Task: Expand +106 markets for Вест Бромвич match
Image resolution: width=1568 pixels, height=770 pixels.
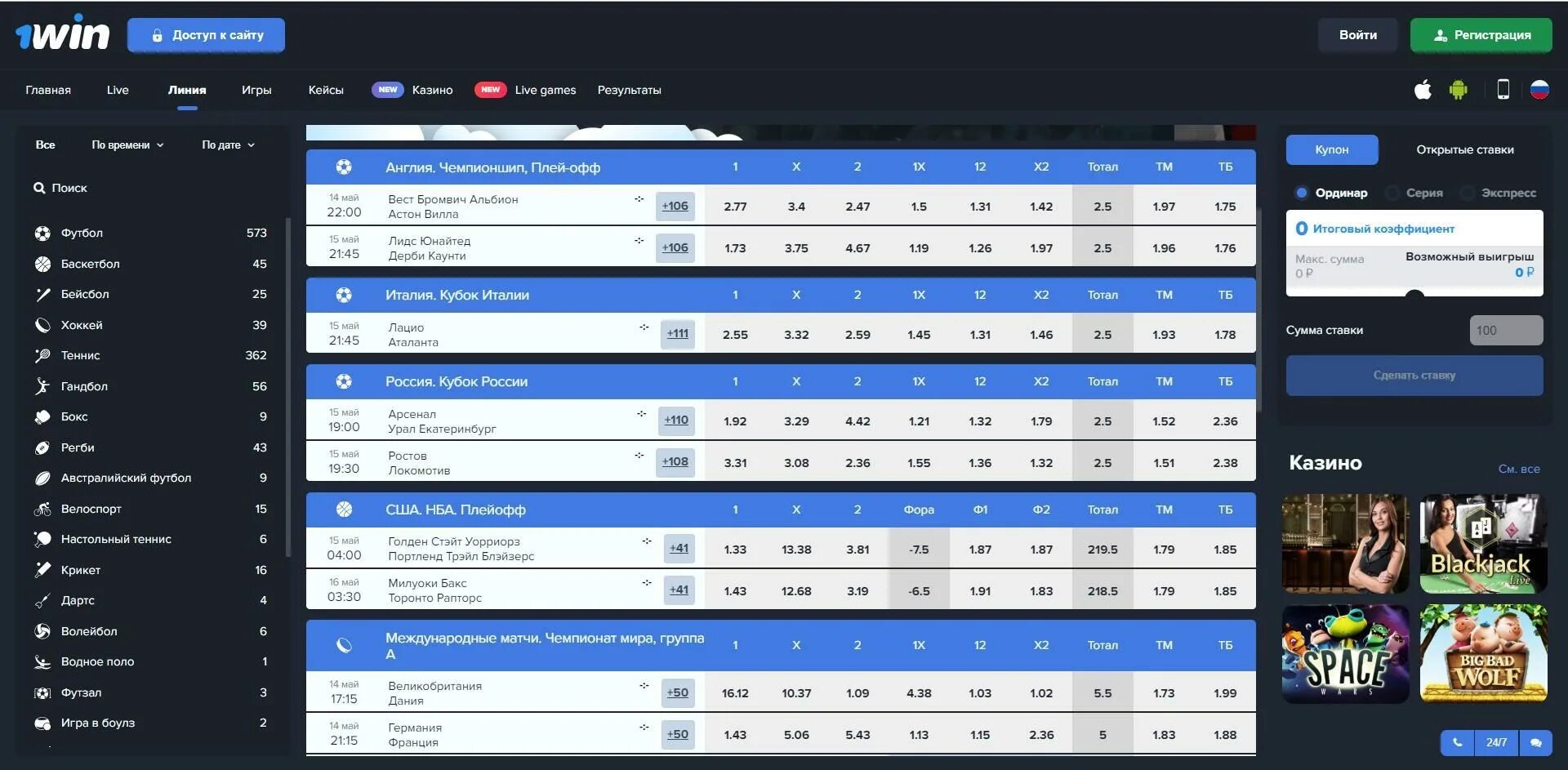Action: (x=675, y=206)
